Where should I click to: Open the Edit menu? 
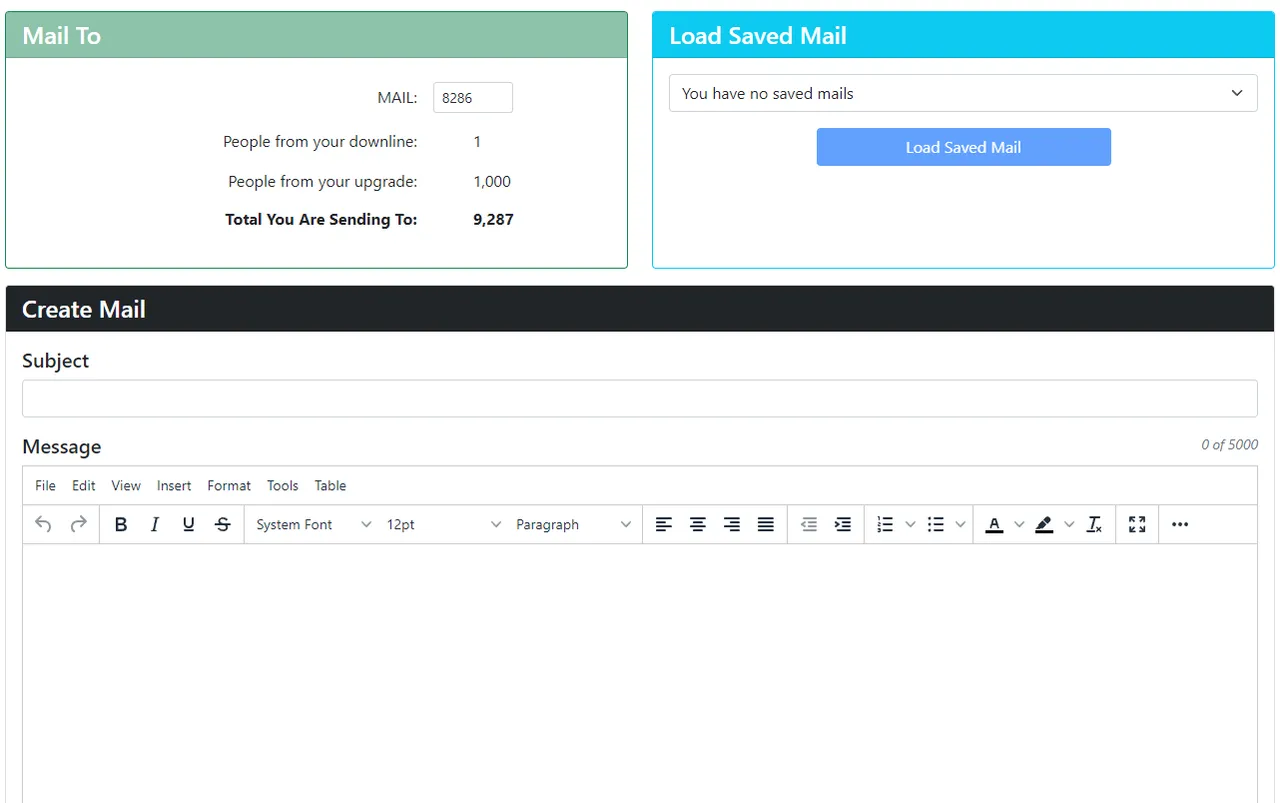pos(84,485)
